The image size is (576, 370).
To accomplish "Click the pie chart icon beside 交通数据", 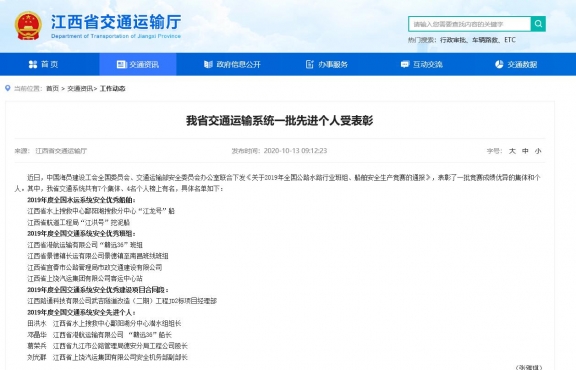I will tap(499, 65).
